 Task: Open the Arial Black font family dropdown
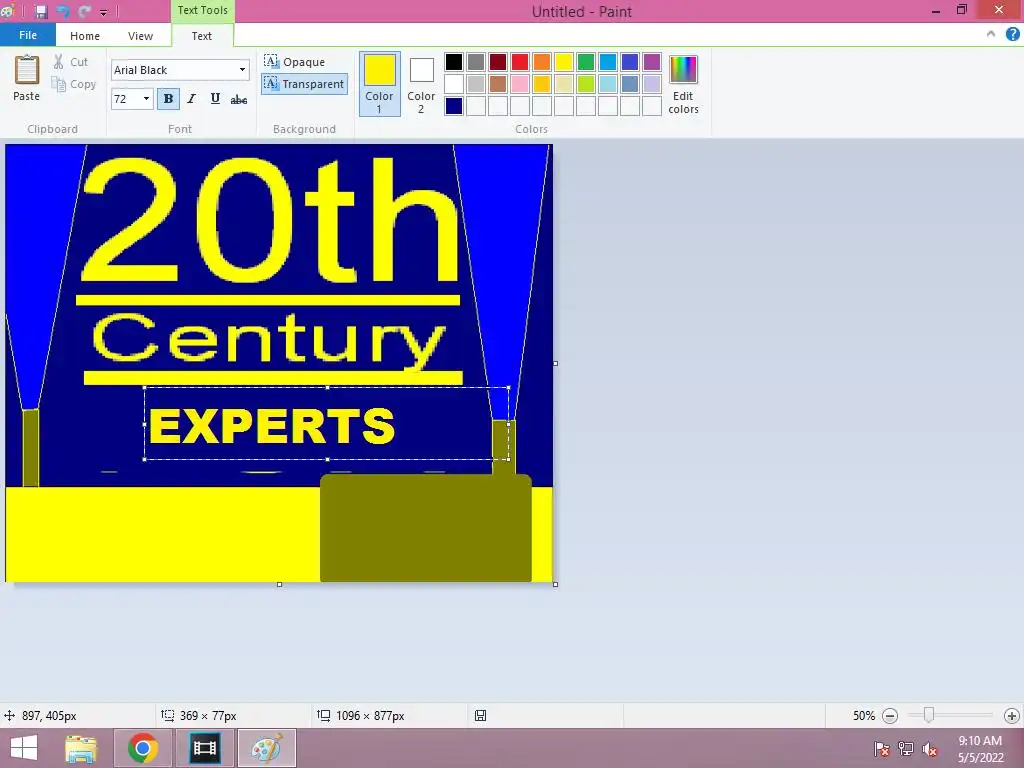point(242,70)
